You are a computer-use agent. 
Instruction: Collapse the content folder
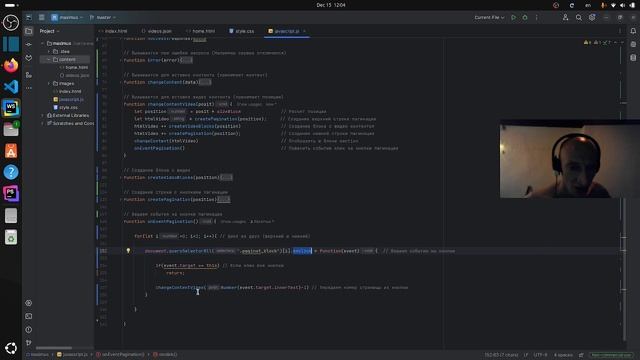[x=49, y=60]
